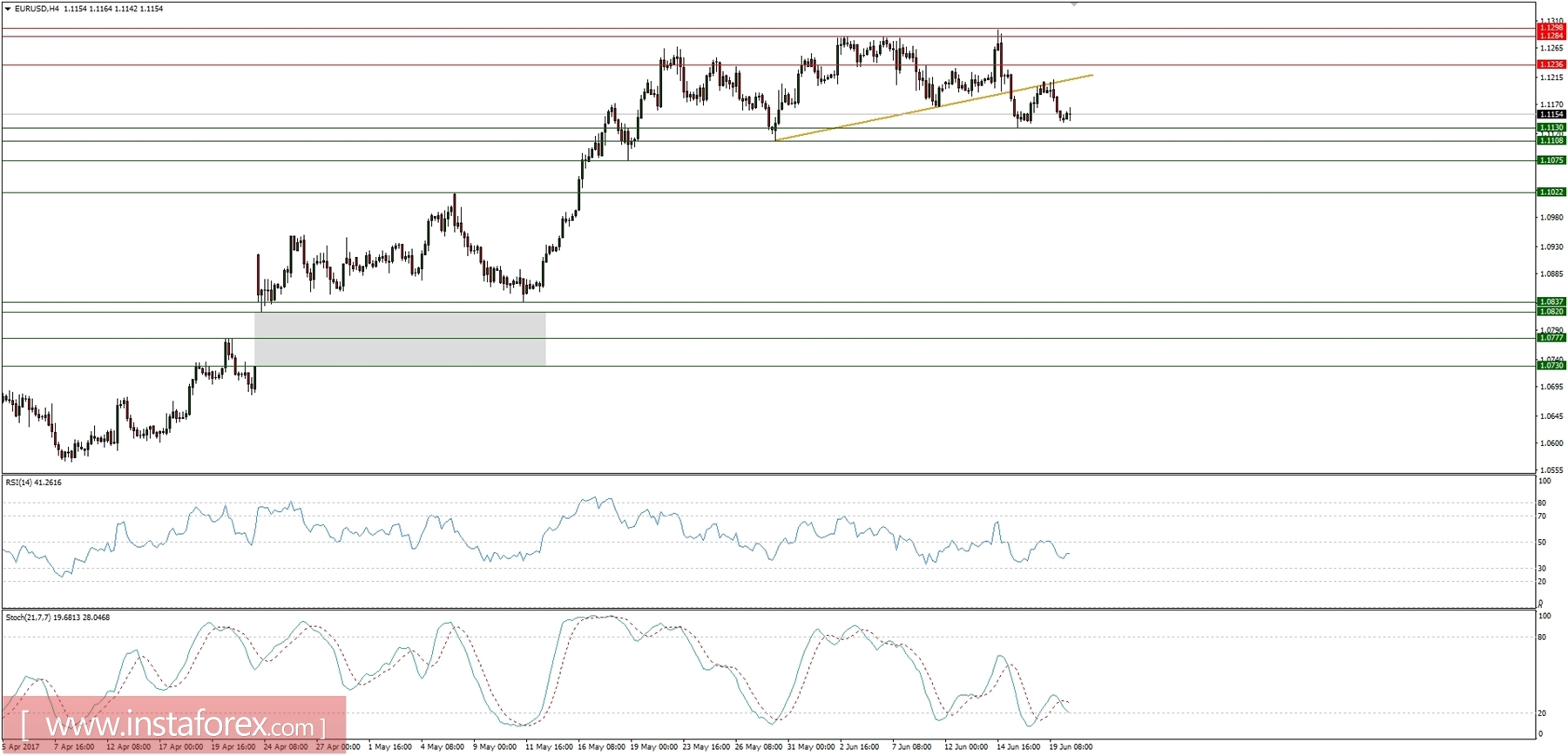Click the green 1.0777 support label
This screenshot has width=1568, height=756.
pyautogui.click(x=1551, y=337)
